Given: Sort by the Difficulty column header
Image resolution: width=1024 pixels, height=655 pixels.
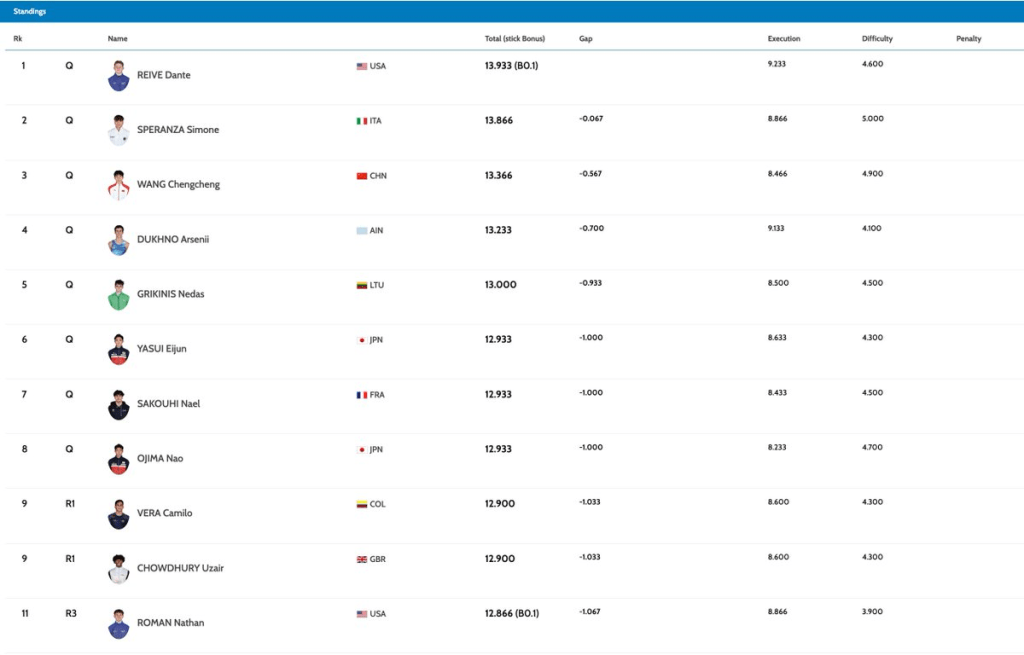Looking at the screenshot, I should click(877, 39).
